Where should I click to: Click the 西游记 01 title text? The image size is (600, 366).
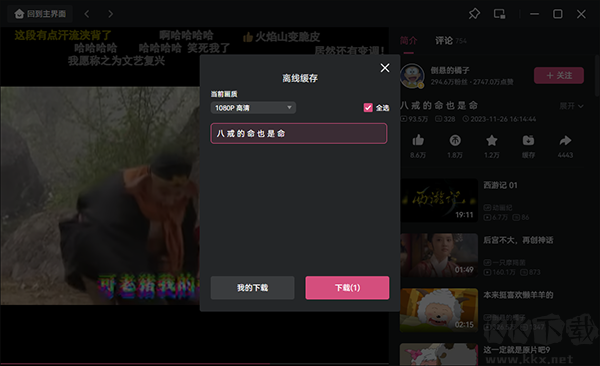[x=500, y=185]
